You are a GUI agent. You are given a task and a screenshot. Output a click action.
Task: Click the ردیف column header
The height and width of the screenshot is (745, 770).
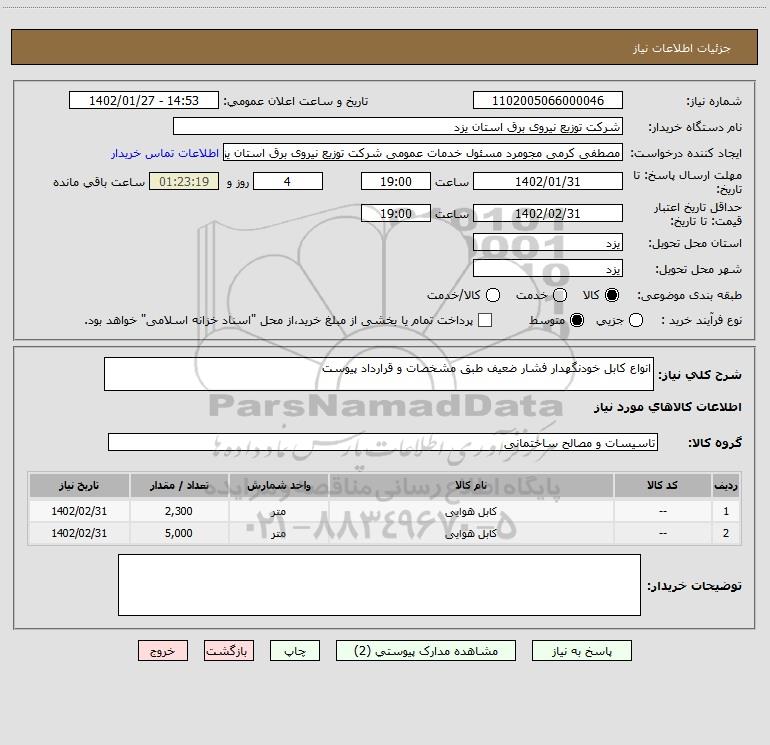pos(726,486)
